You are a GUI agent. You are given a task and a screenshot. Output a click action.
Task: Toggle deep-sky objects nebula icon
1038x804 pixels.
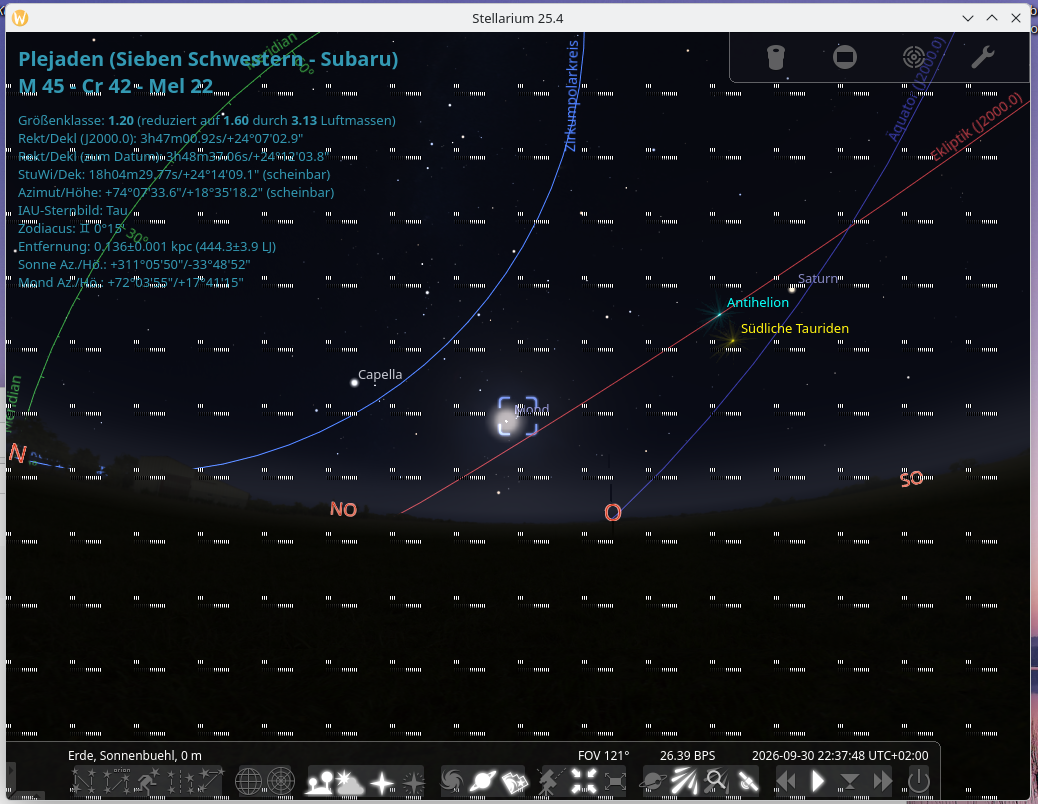(x=452, y=782)
